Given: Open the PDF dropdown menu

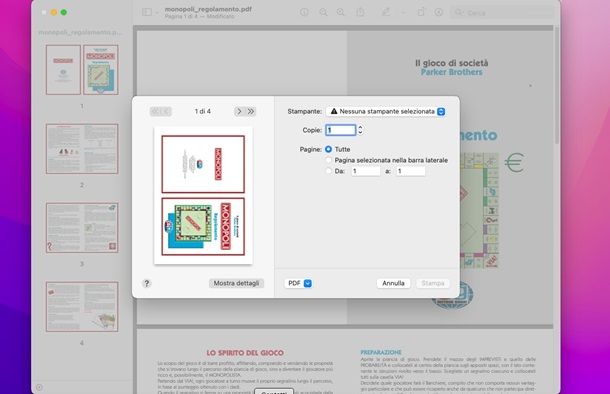Looking at the screenshot, I should (298, 284).
